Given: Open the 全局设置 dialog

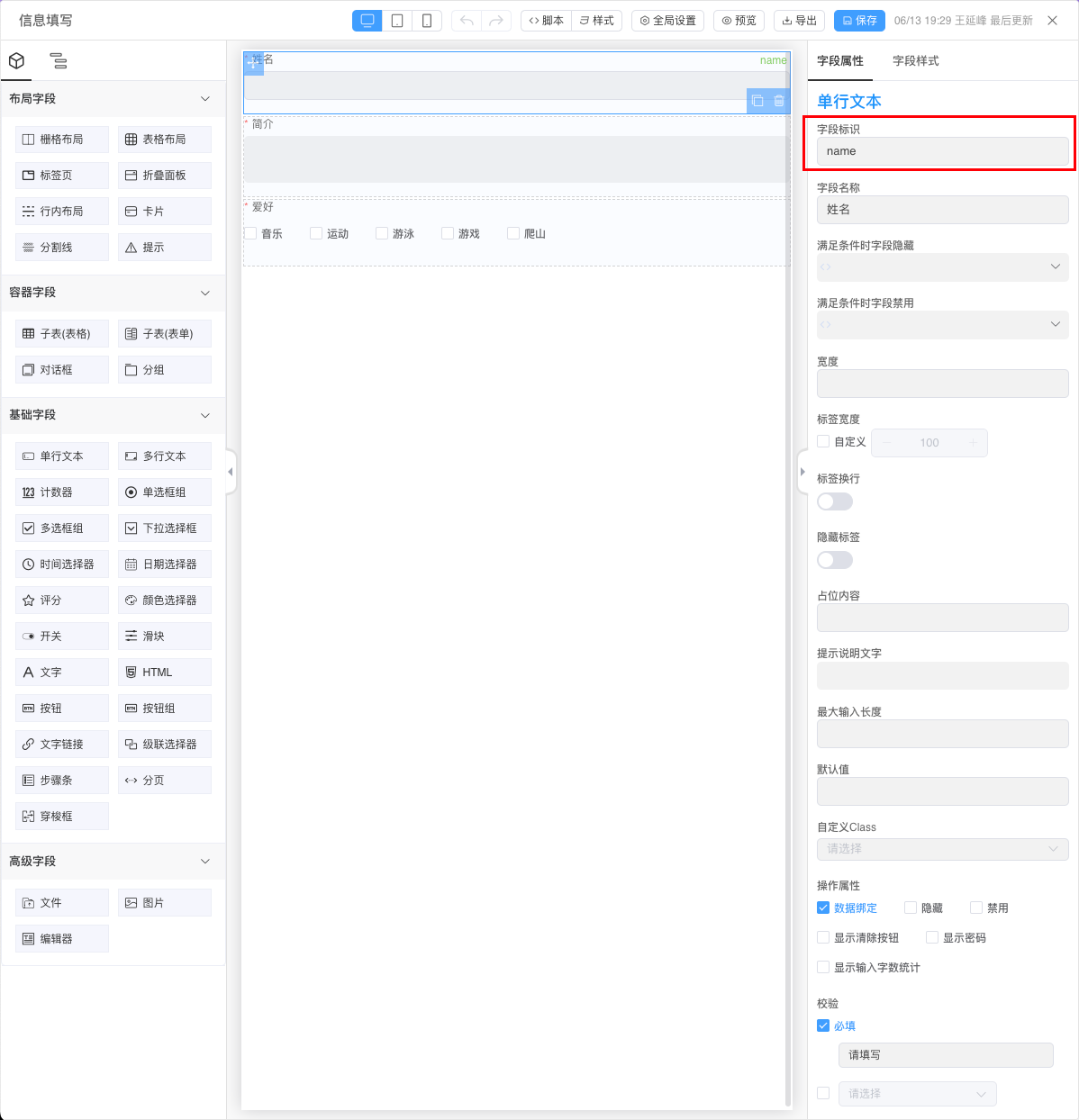Looking at the screenshot, I should [667, 19].
